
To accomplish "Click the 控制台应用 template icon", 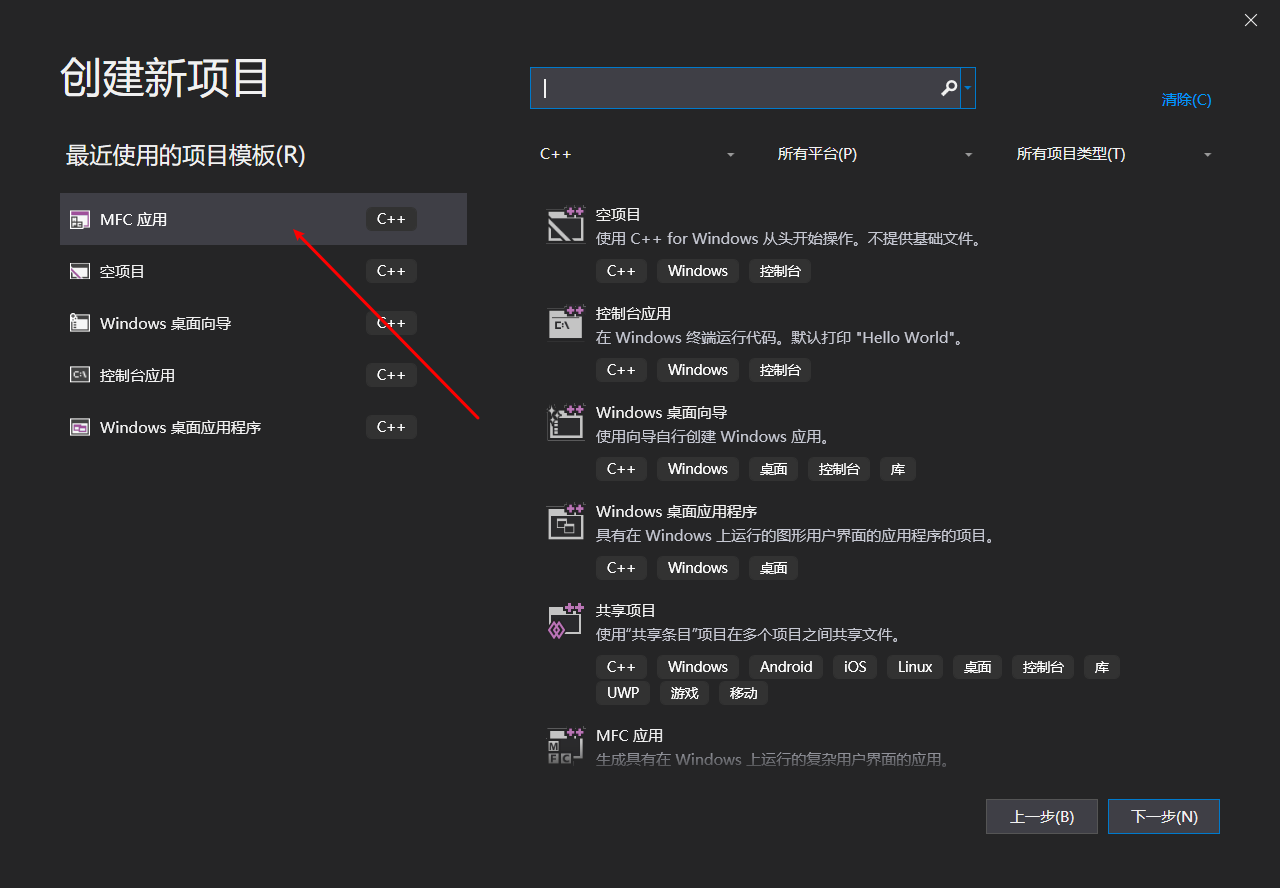I will (565, 322).
